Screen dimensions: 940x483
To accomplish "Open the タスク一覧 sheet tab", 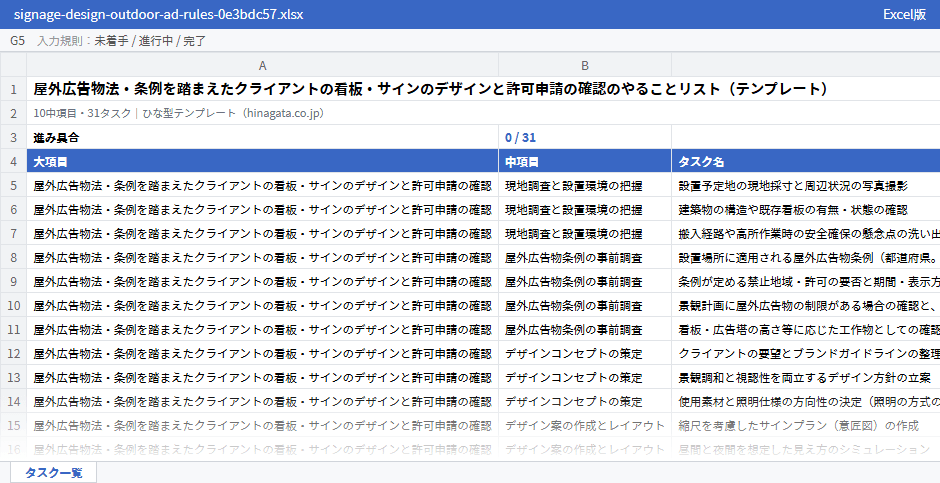I will 53,472.
